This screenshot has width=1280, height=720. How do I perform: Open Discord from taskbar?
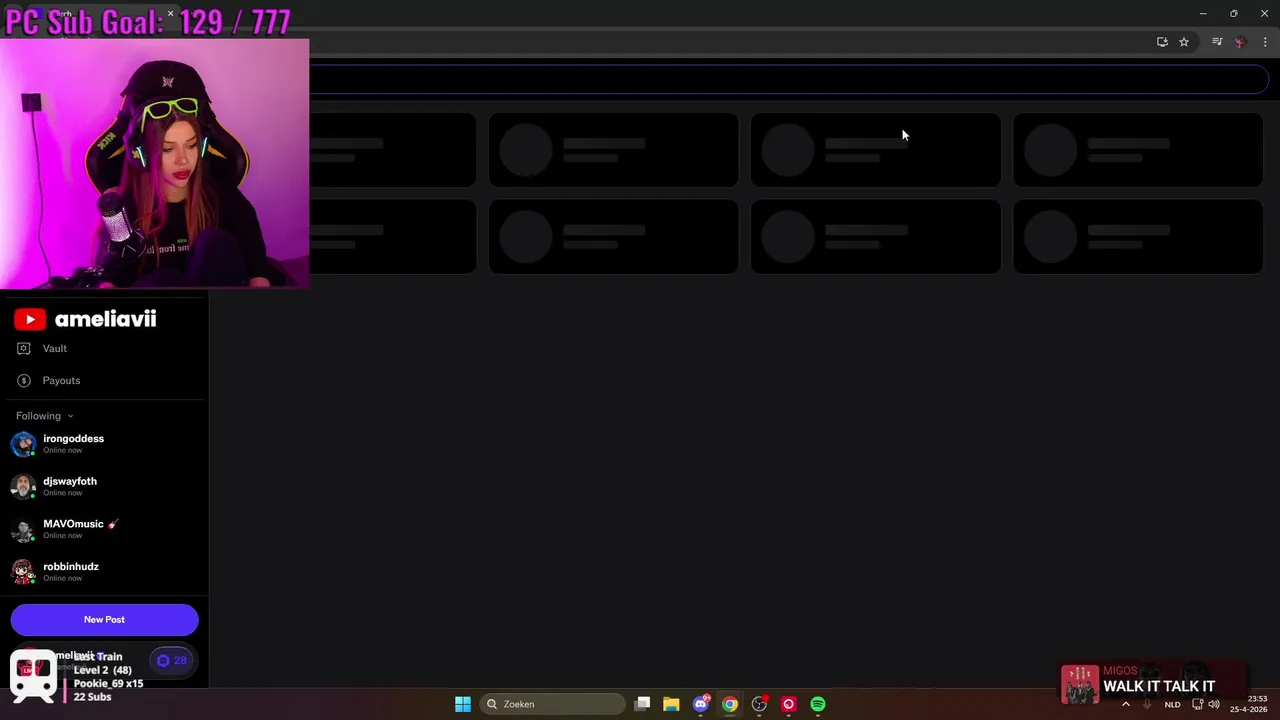[701, 704]
